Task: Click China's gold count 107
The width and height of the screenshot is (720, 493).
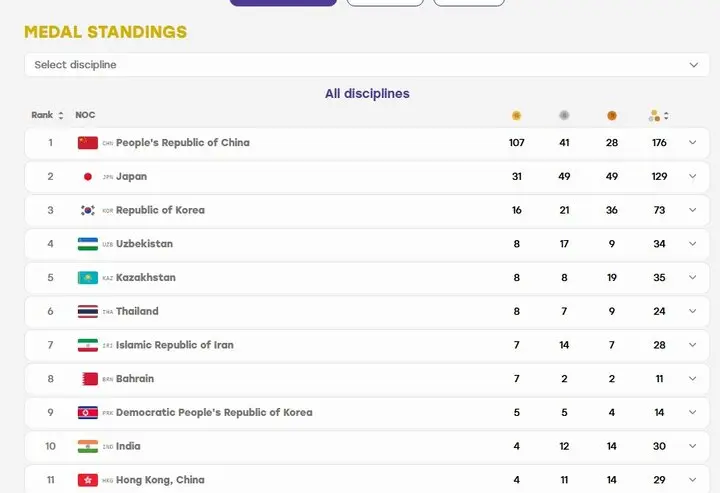Action: (x=517, y=143)
